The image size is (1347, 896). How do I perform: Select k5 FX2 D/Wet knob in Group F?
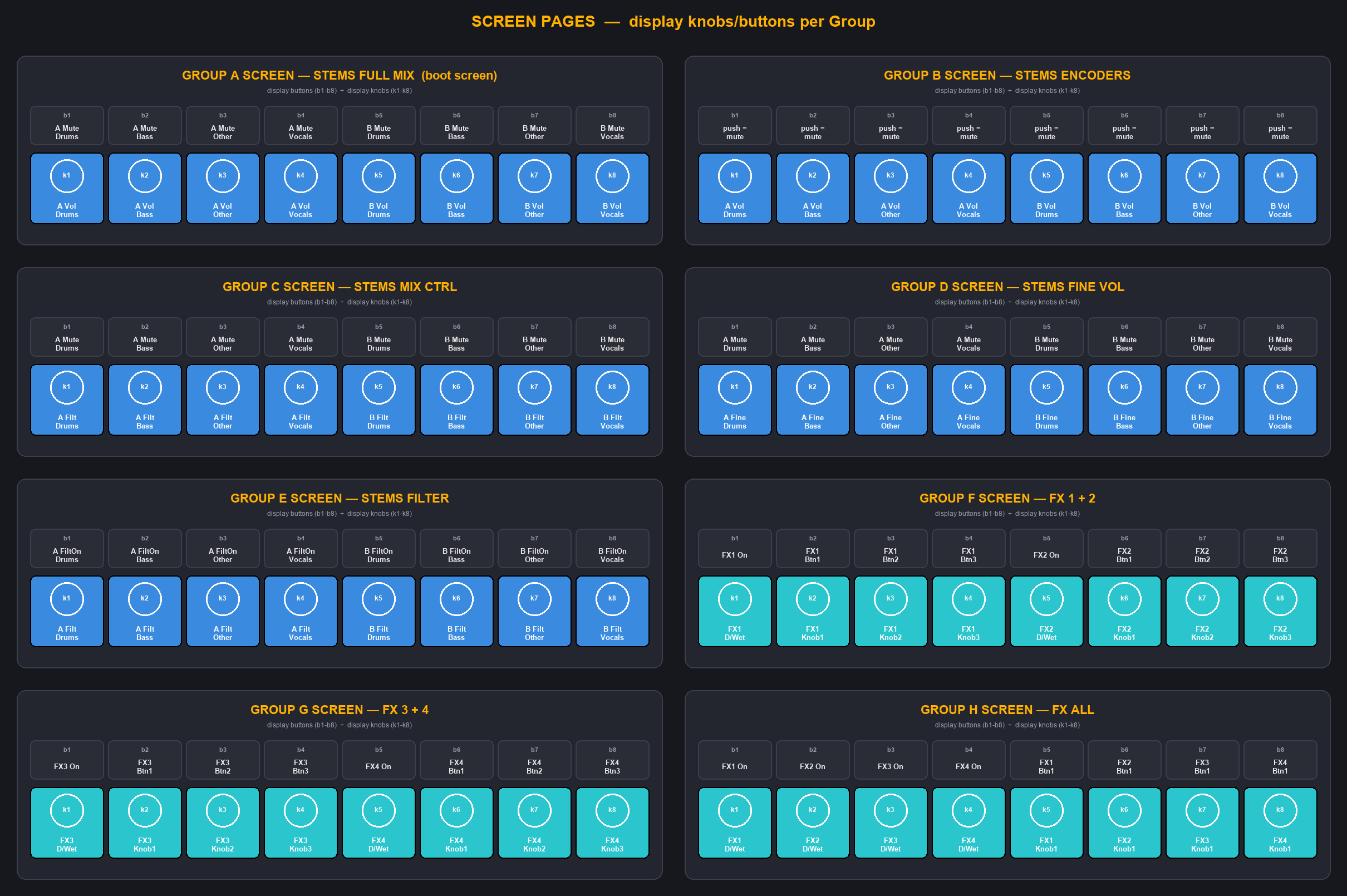[1046, 611]
